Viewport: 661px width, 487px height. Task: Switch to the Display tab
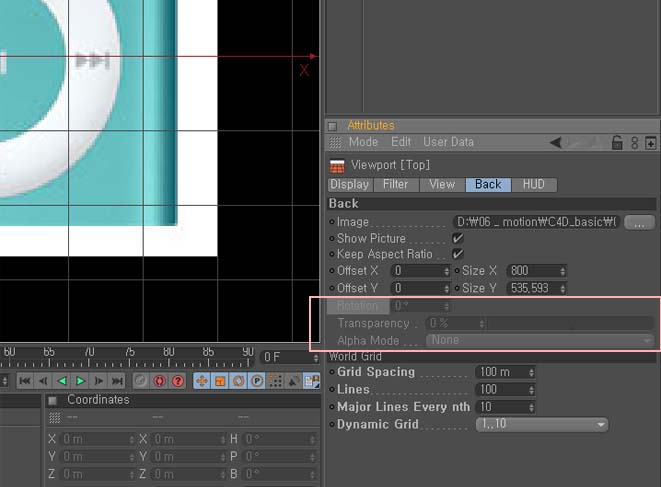click(349, 185)
